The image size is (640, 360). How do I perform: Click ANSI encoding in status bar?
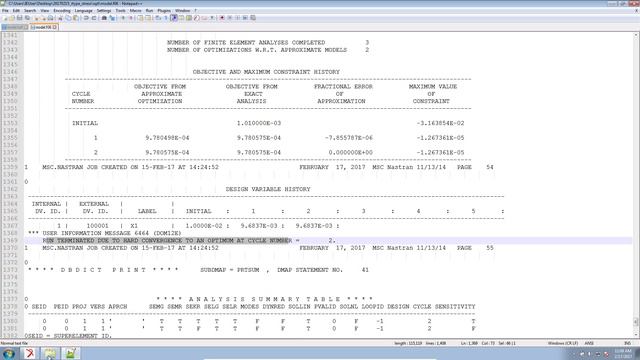(589, 343)
